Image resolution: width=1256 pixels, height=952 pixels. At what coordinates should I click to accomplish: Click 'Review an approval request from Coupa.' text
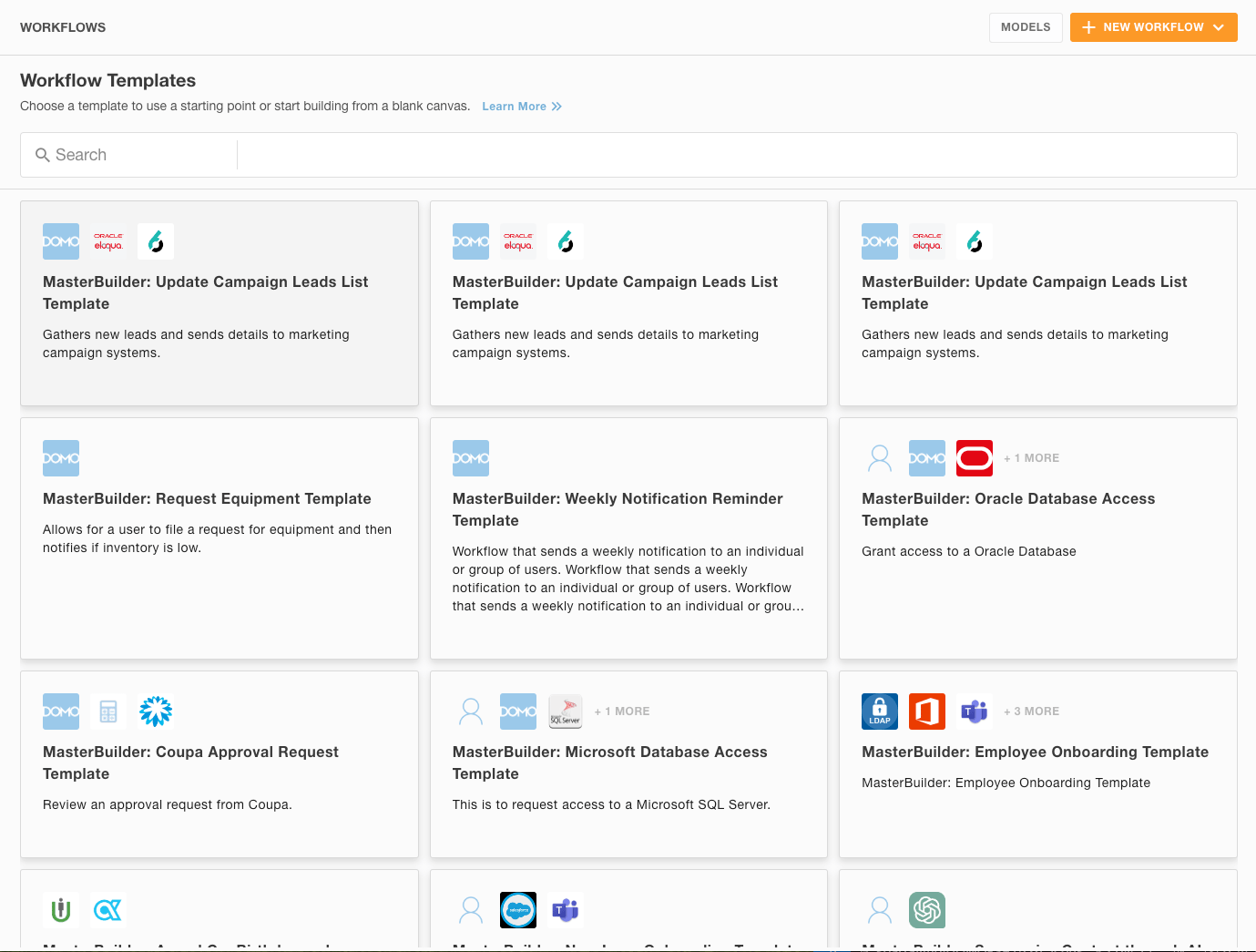pos(168,804)
